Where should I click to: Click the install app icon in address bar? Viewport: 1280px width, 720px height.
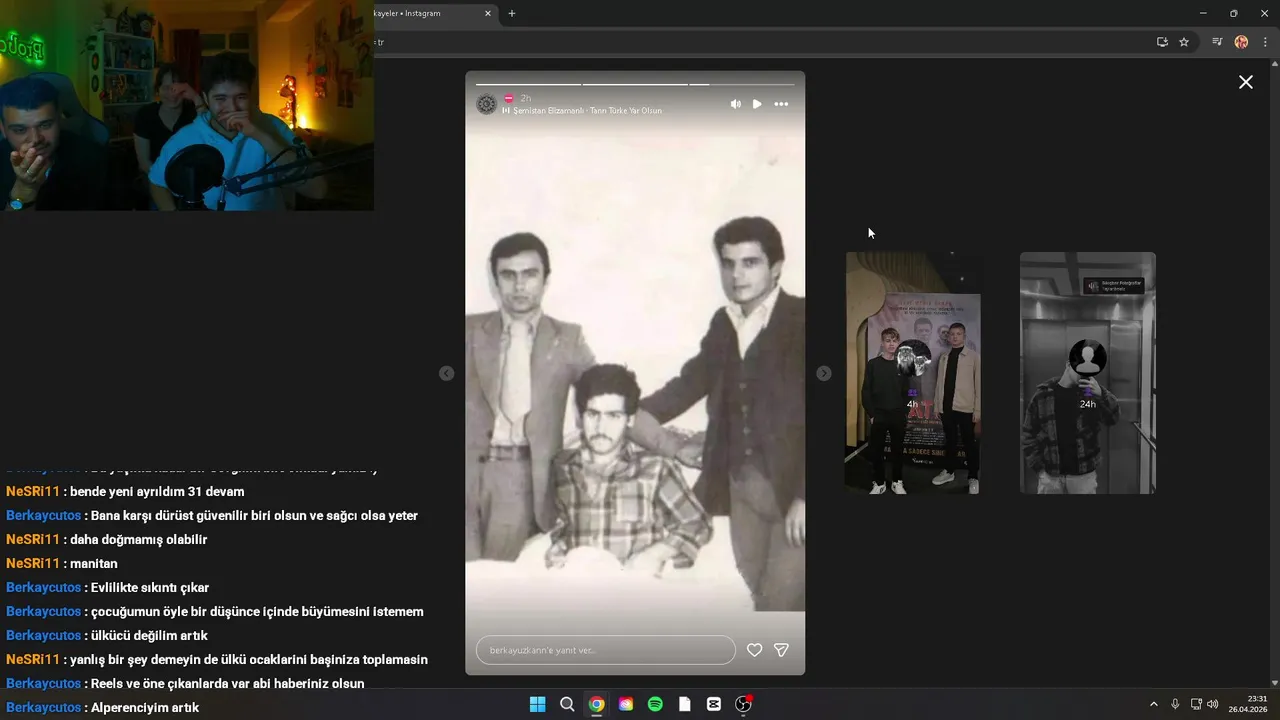1162,42
